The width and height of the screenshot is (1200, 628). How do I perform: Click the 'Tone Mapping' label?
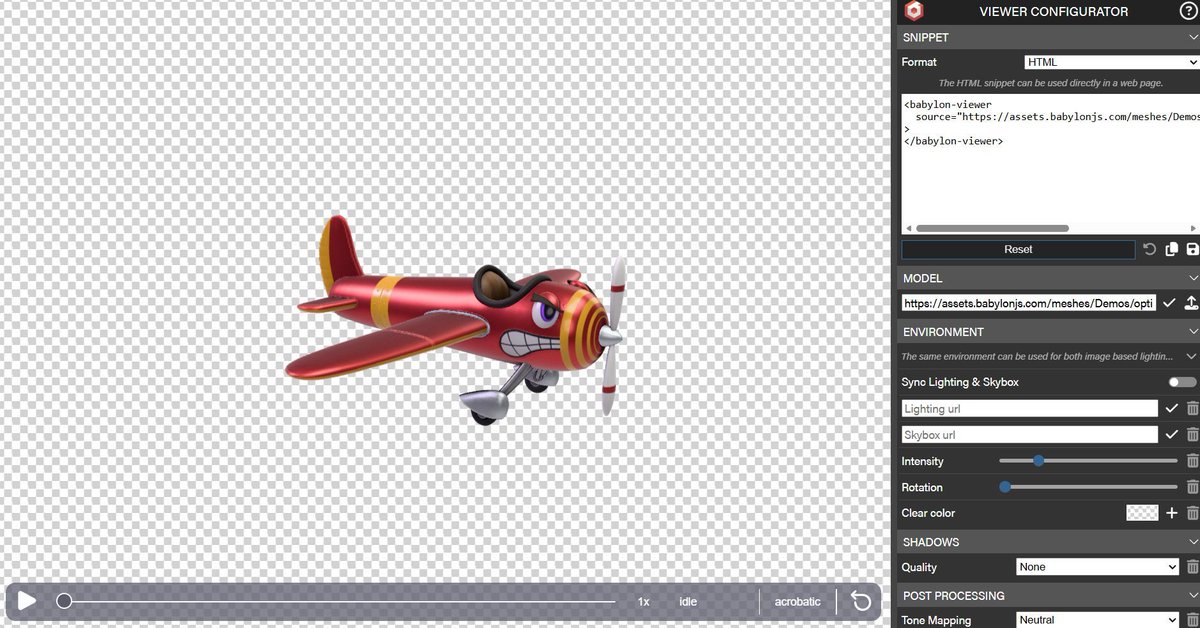[x=936, y=620]
